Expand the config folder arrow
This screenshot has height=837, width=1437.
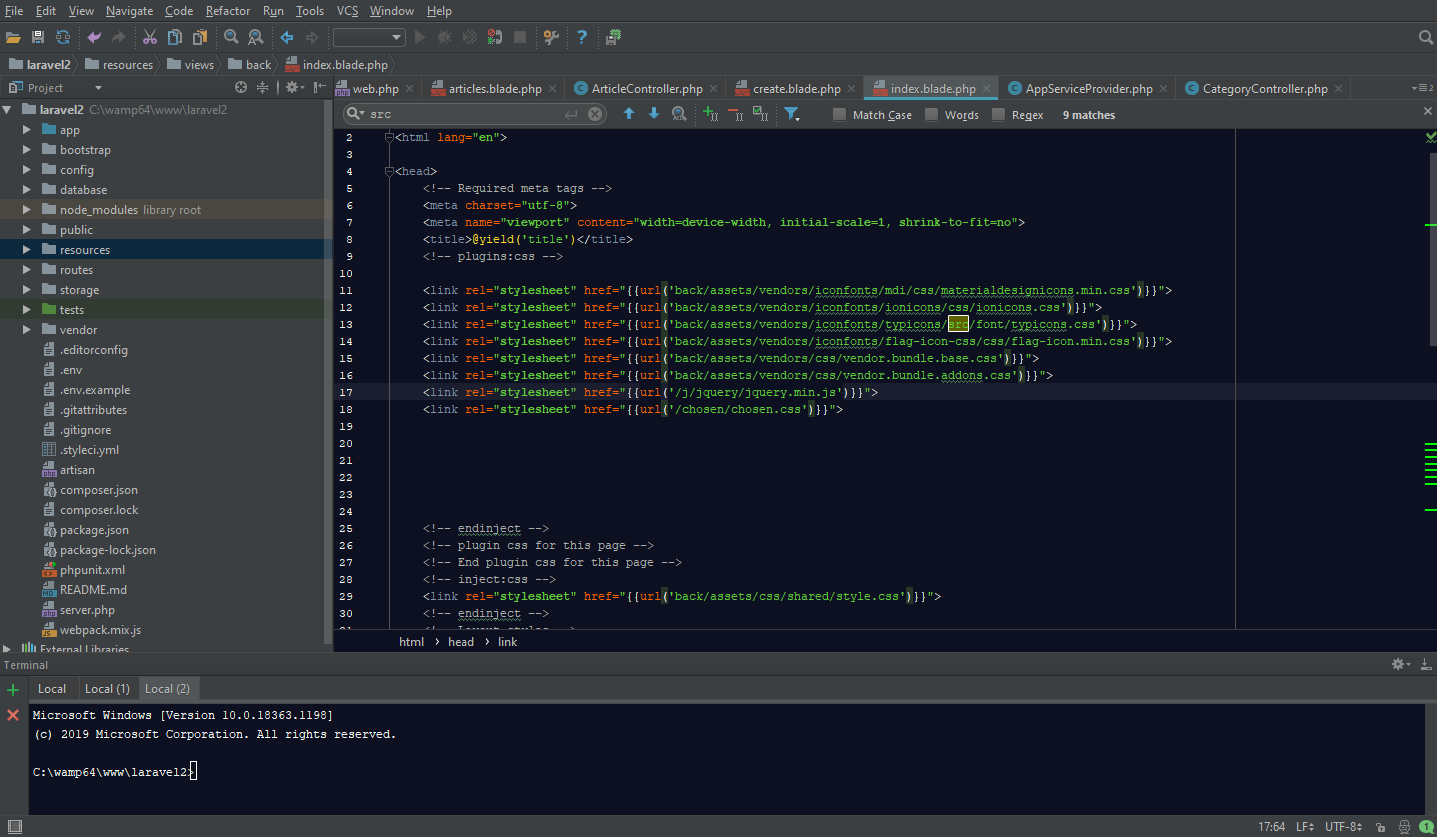point(27,170)
